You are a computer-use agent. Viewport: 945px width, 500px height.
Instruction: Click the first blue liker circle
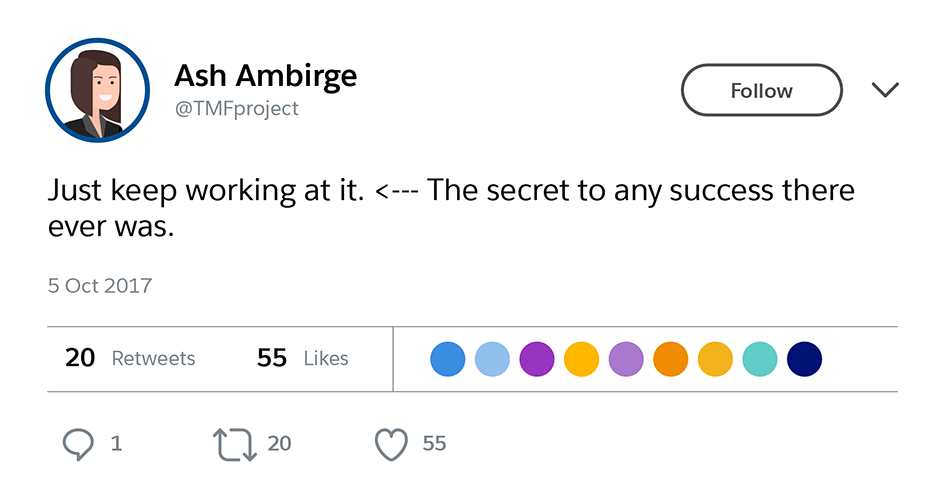[448, 359]
